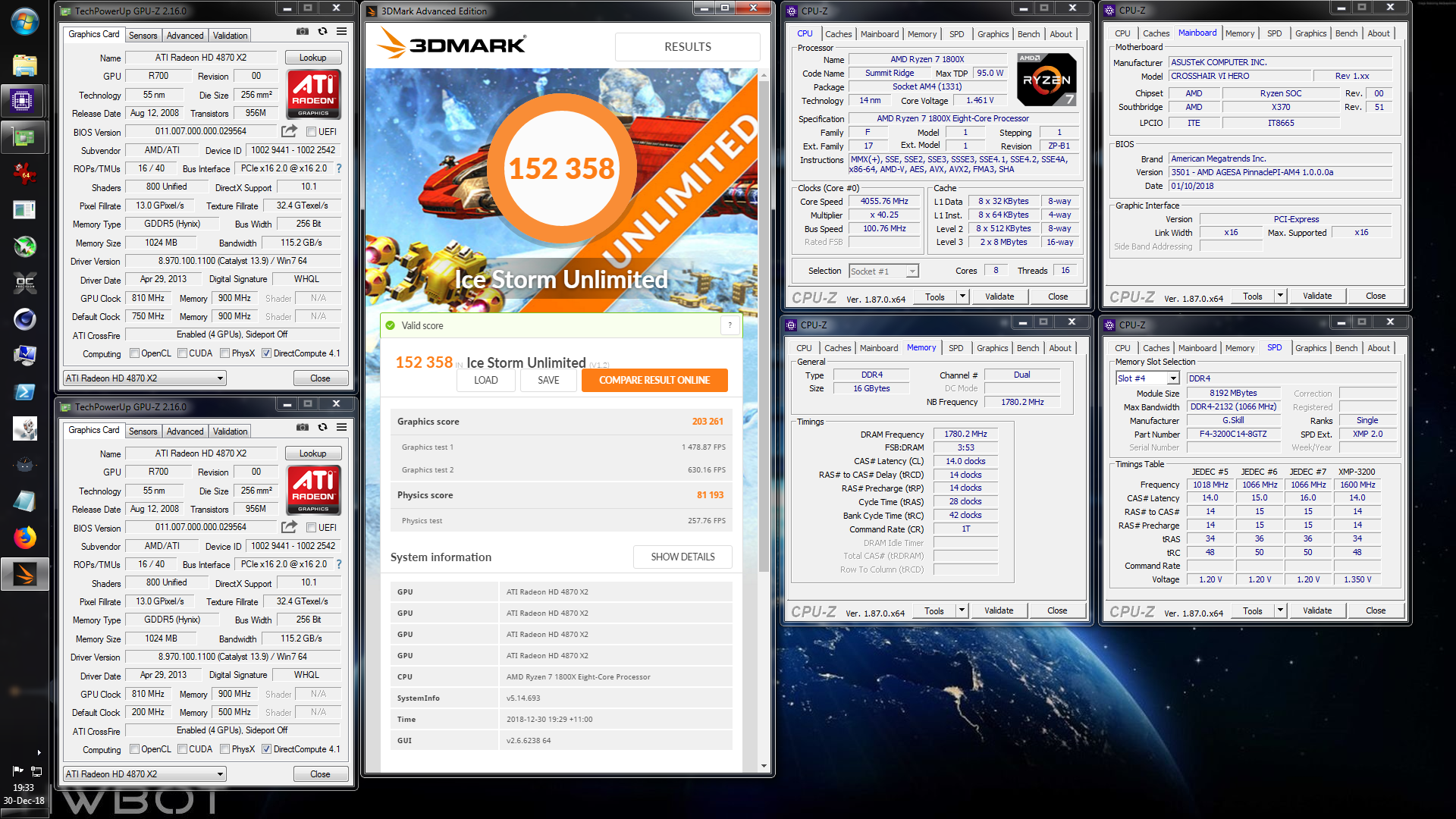Open GPU selector dropdown in bottom GPU-Z window

tap(145, 774)
